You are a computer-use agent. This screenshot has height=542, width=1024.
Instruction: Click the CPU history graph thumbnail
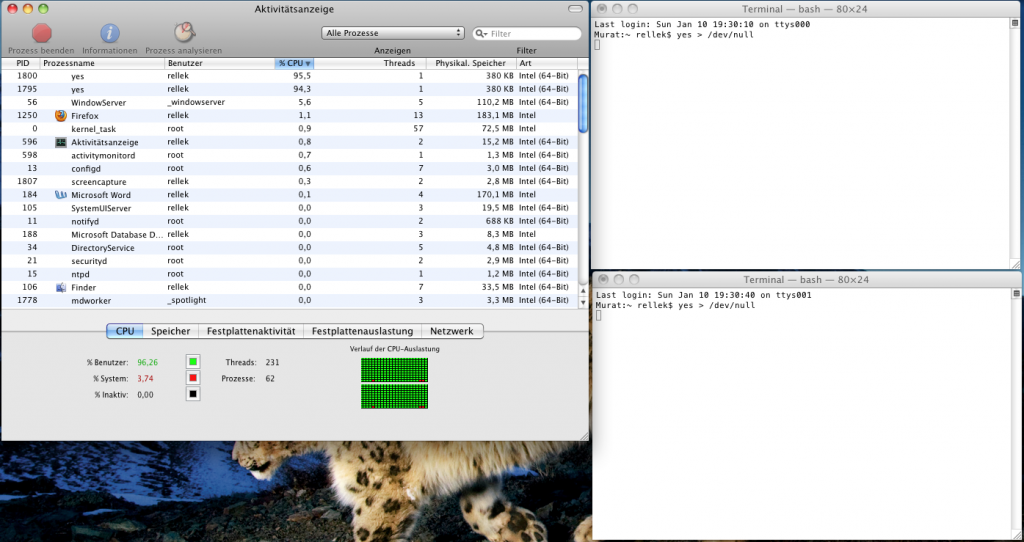point(394,383)
